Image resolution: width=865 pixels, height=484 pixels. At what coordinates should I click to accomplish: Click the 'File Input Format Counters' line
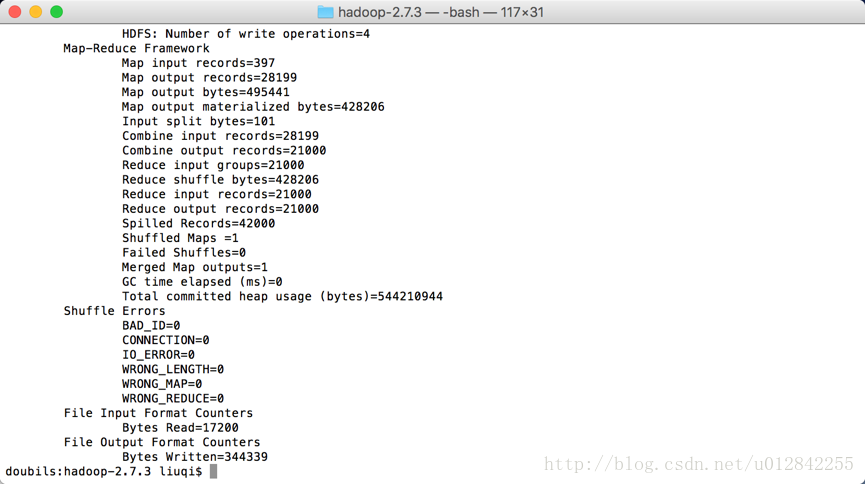158,413
